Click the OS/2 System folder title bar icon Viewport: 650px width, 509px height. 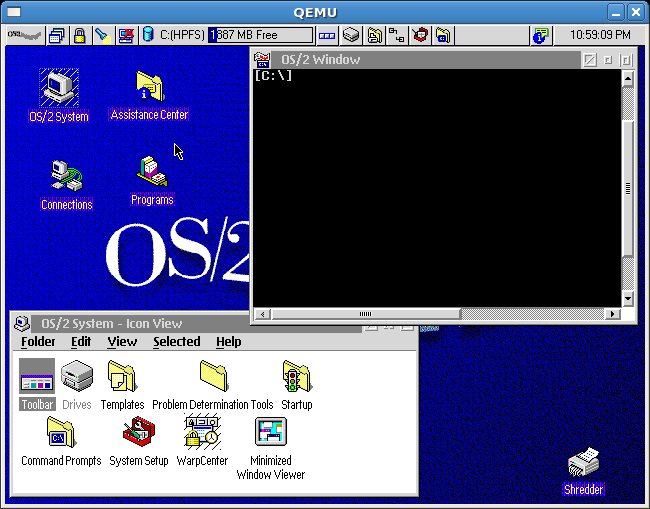[x=22, y=323]
